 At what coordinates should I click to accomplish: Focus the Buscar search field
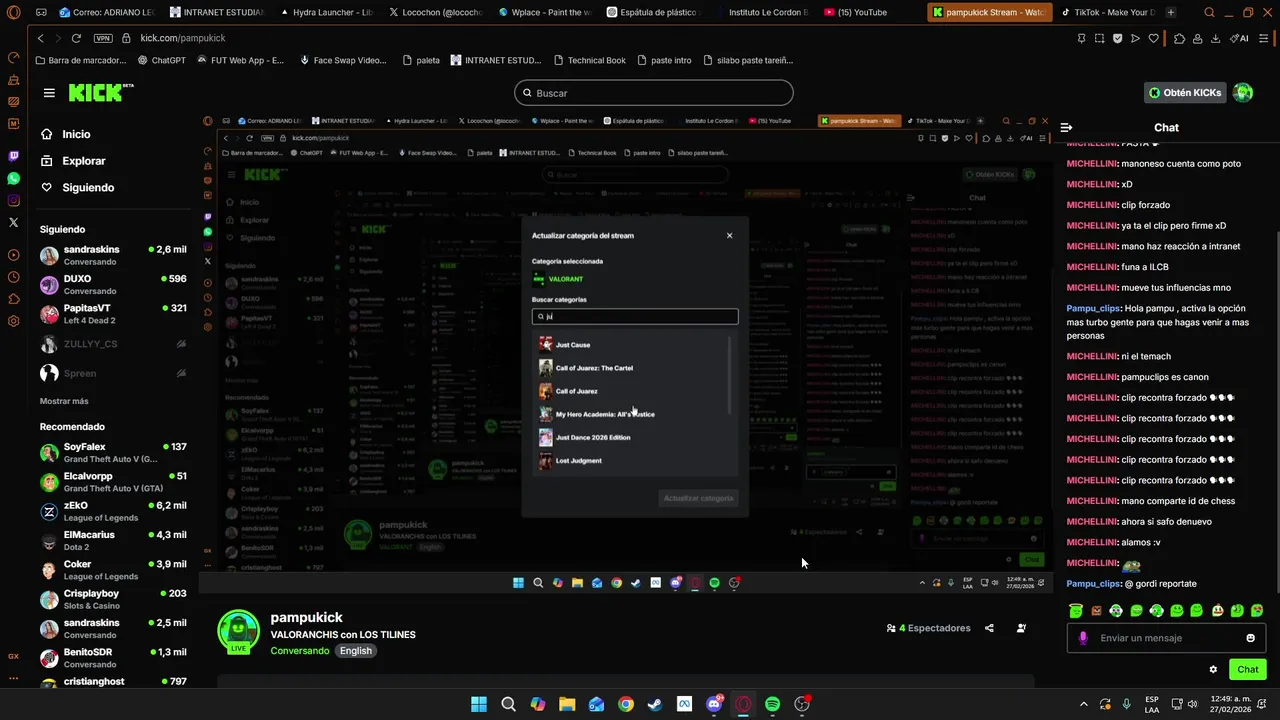[654, 93]
